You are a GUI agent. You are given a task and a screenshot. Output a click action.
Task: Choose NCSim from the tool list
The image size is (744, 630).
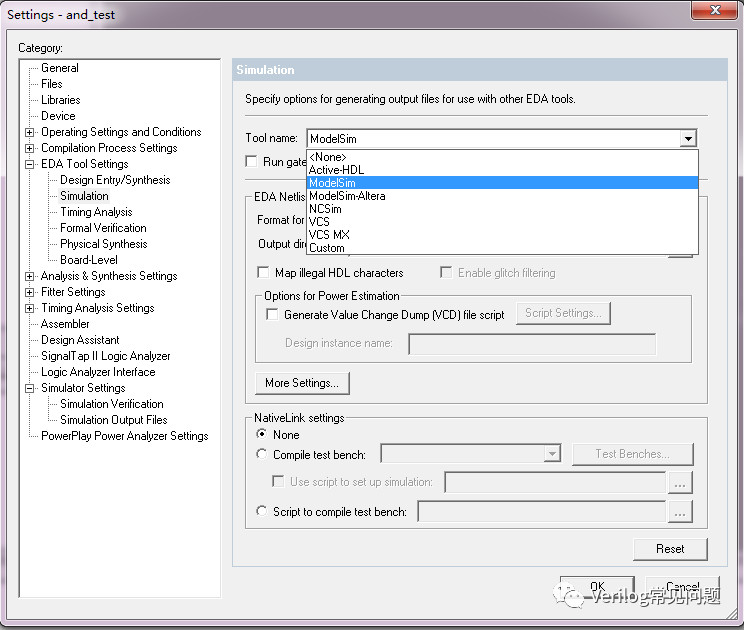[502, 209]
